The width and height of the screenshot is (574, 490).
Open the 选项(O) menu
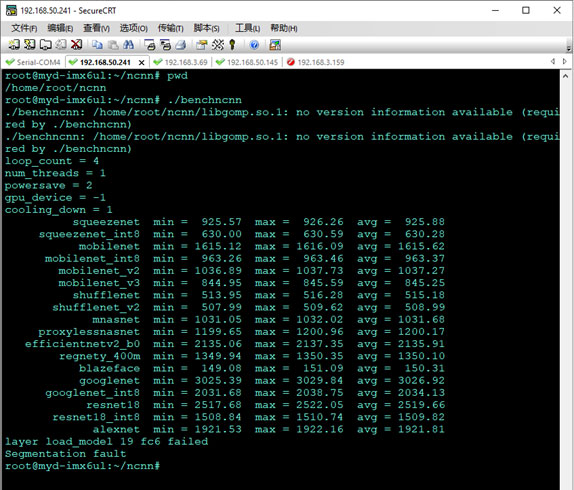click(134, 28)
